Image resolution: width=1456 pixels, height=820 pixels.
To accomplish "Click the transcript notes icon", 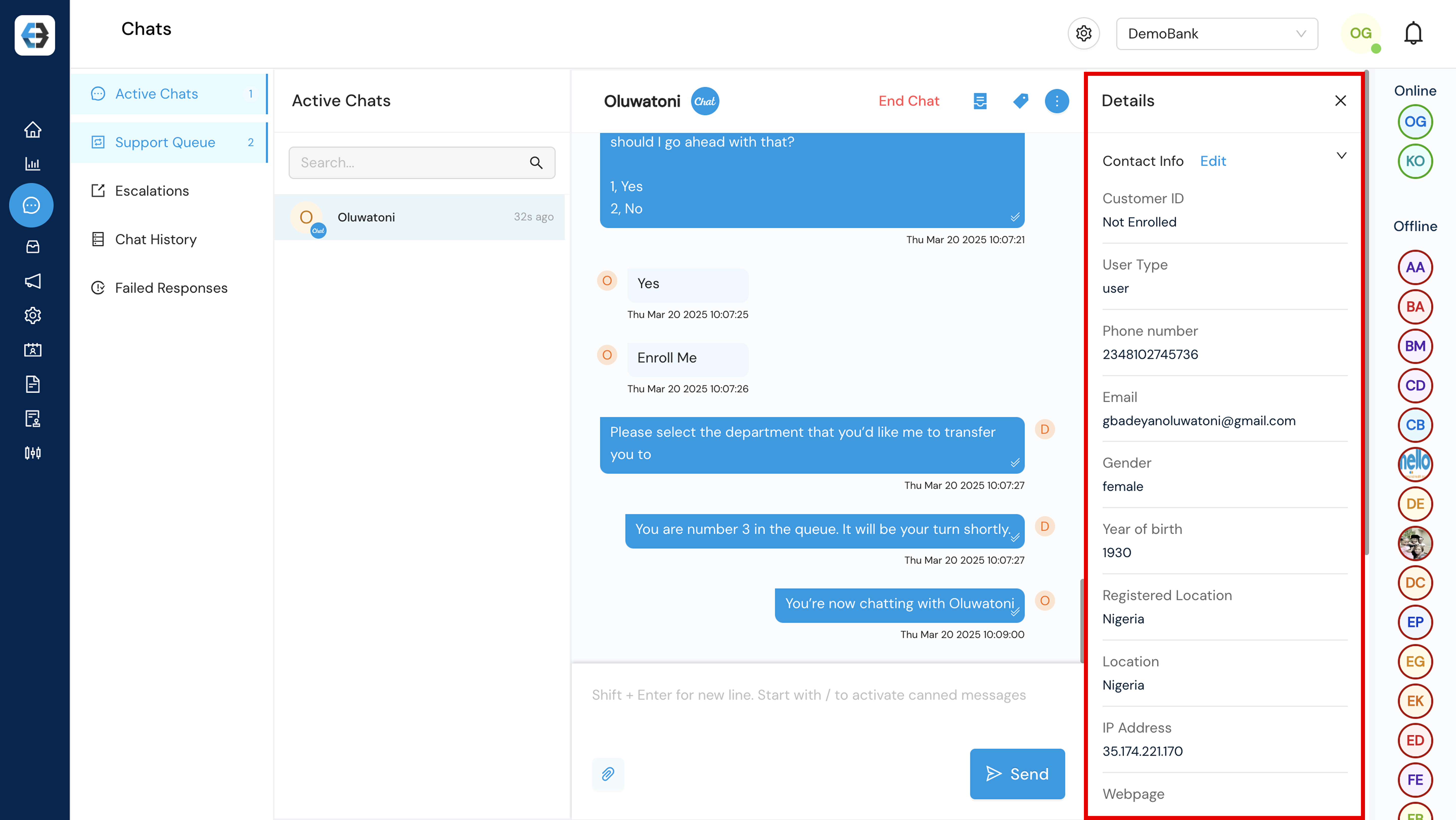I will coord(980,101).
